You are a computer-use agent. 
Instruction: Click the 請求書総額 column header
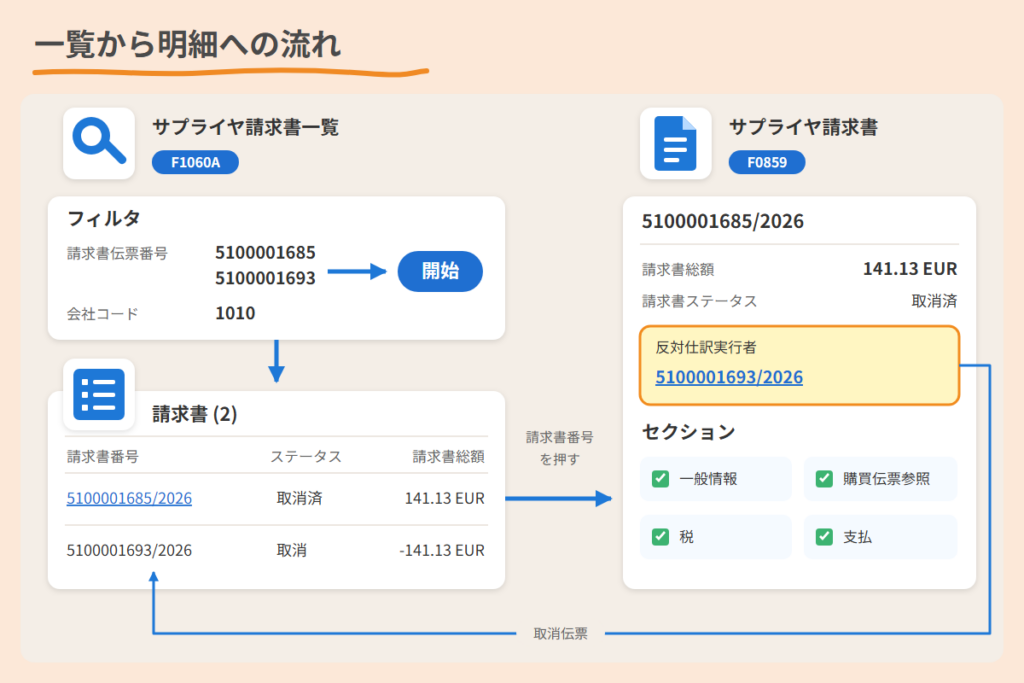[449, 456]
